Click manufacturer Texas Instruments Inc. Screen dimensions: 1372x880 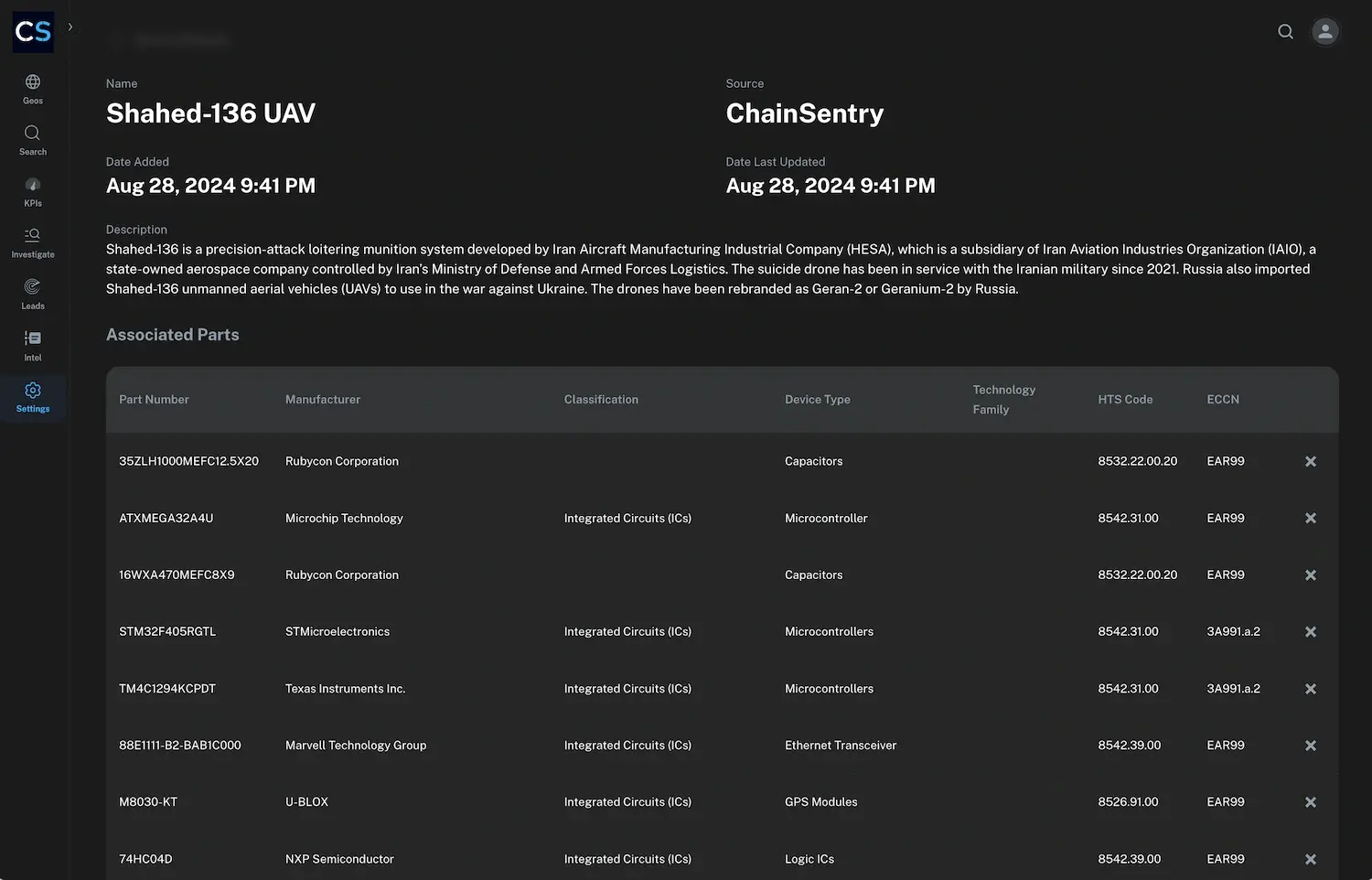coord(345,688)
